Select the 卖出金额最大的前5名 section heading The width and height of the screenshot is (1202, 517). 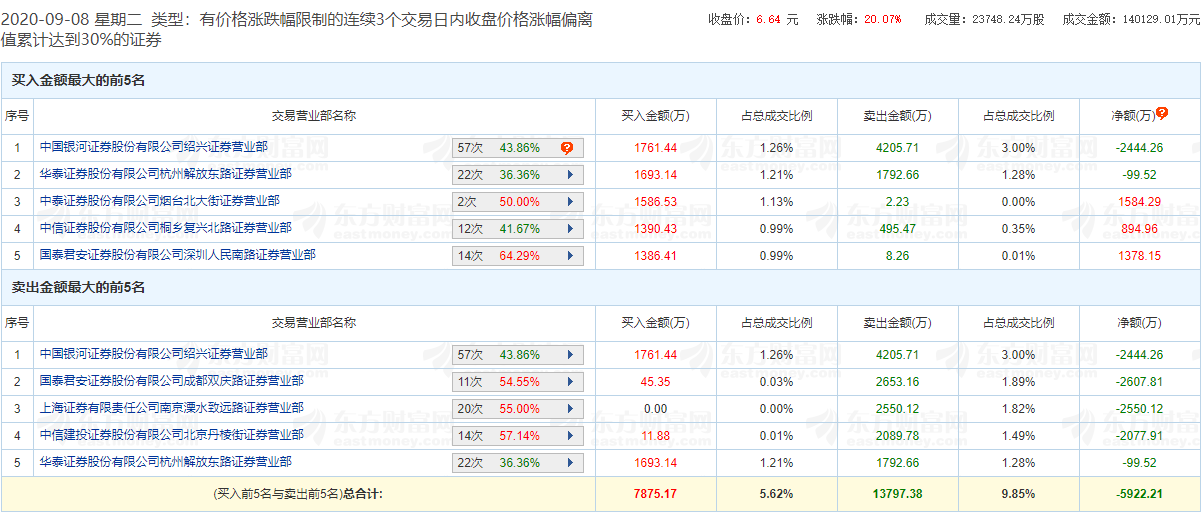(79, 287)
